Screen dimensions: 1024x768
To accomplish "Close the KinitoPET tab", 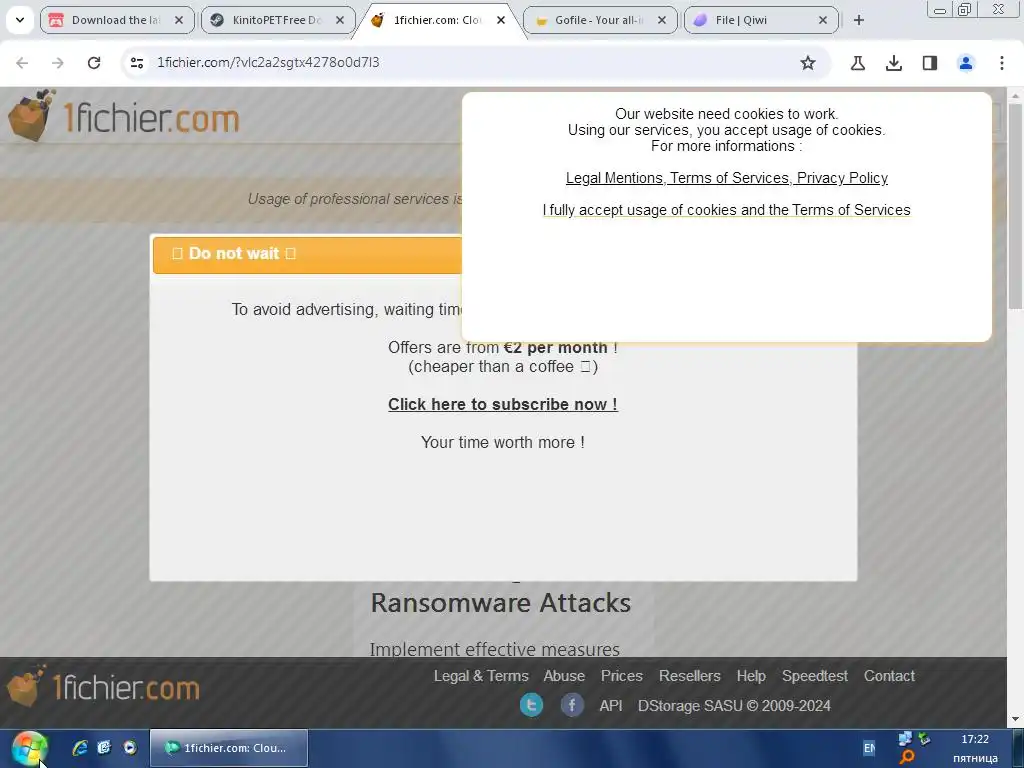I will 340,20.
